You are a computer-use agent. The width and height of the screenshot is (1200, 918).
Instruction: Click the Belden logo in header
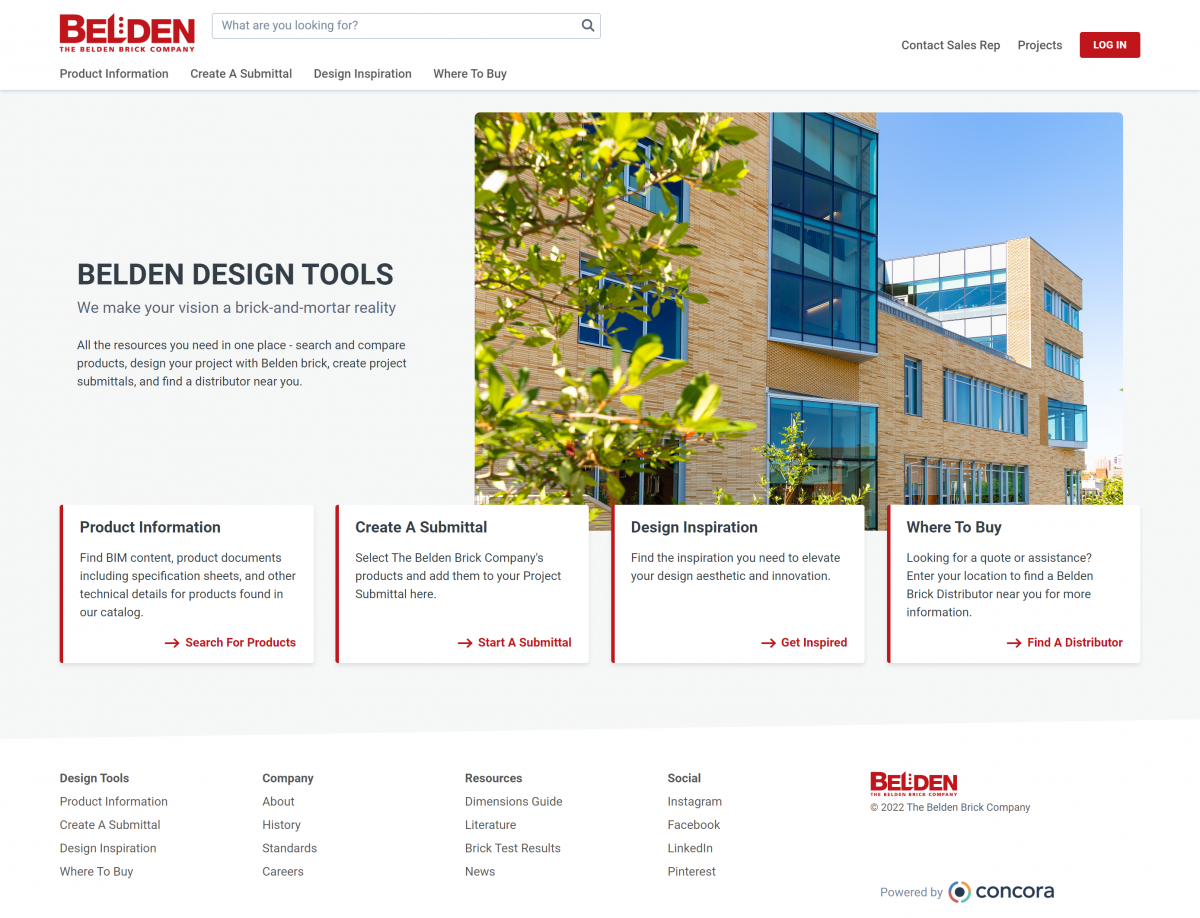[127, 33]
